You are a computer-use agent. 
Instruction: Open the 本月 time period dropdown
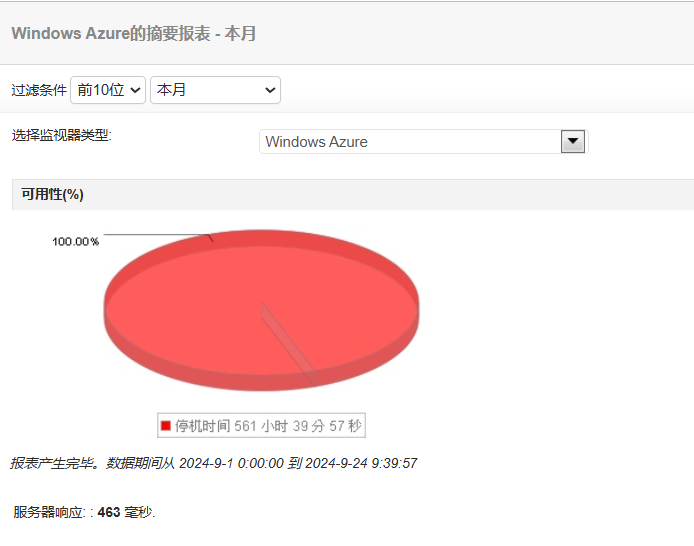tap(216, 90)
